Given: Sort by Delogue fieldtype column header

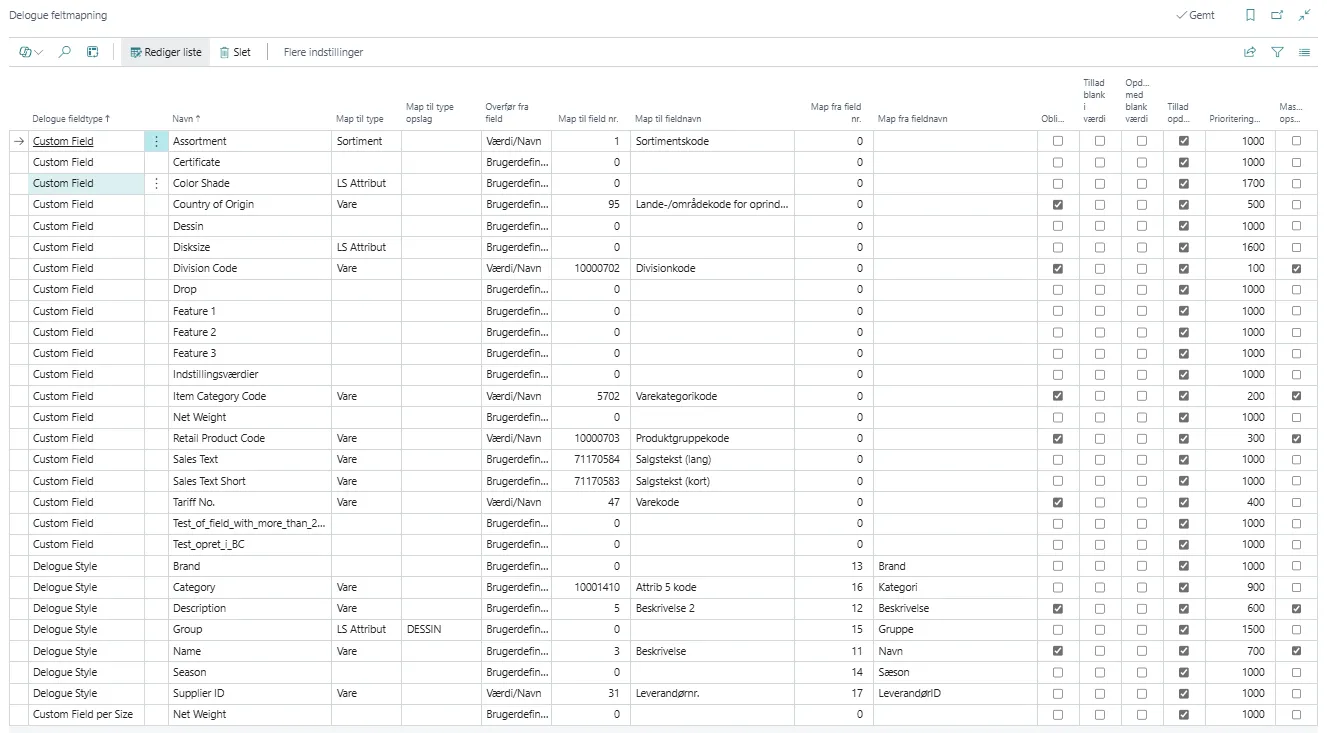Looking at the screenshot, I should click(70, 119).
